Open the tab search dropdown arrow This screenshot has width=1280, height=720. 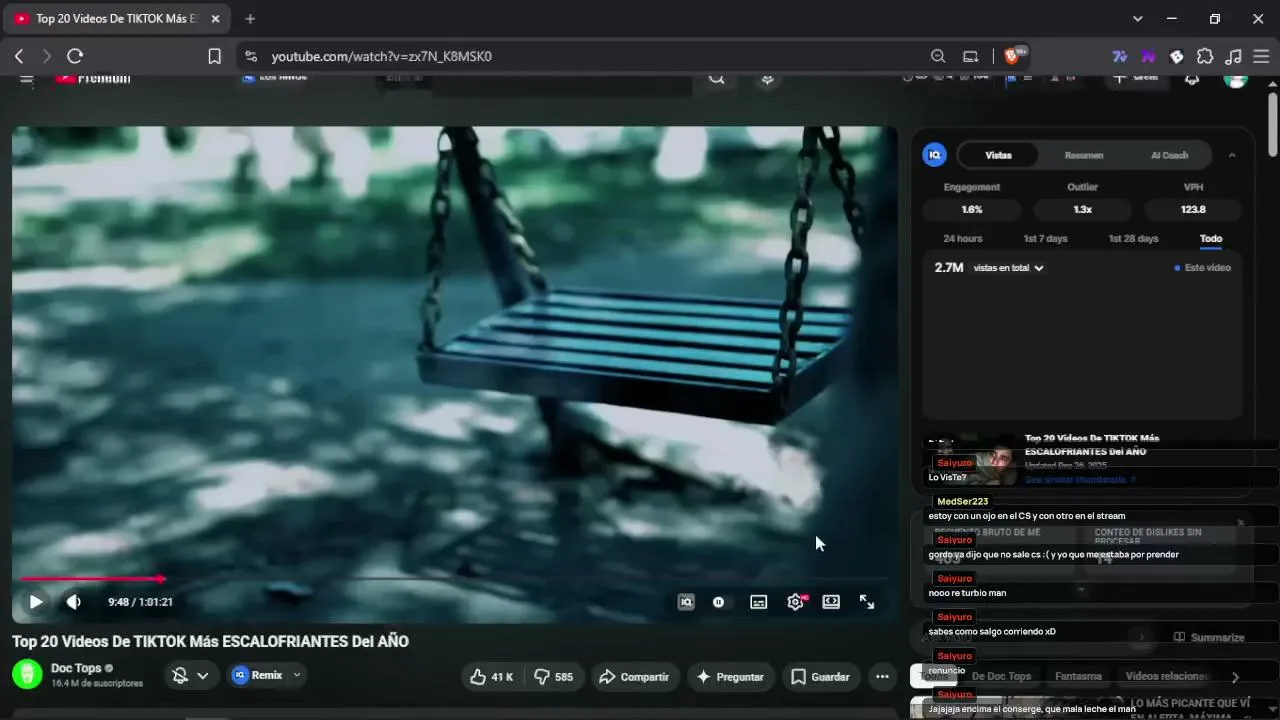1137,19
